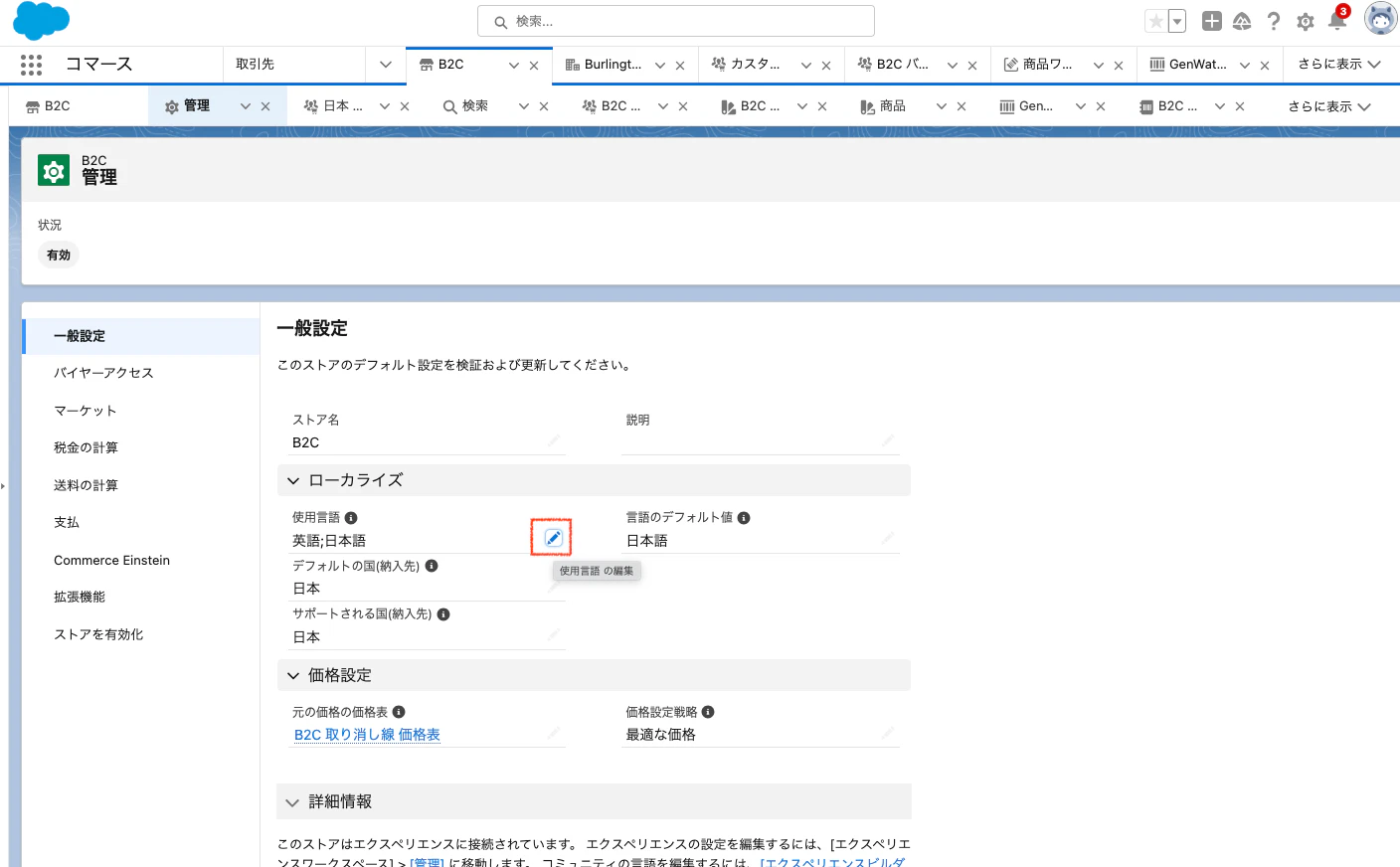This screenshot has height=867, width=1400.
Task: Close the Burlingt... workspace tab
Action: [x=680, y=66]
